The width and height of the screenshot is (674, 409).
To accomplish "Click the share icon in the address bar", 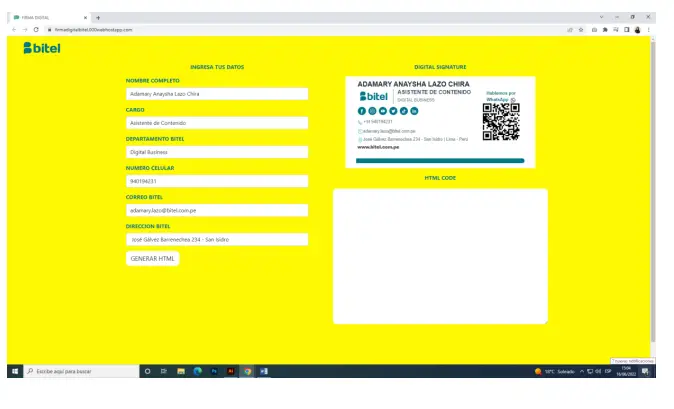I will 570,30.
